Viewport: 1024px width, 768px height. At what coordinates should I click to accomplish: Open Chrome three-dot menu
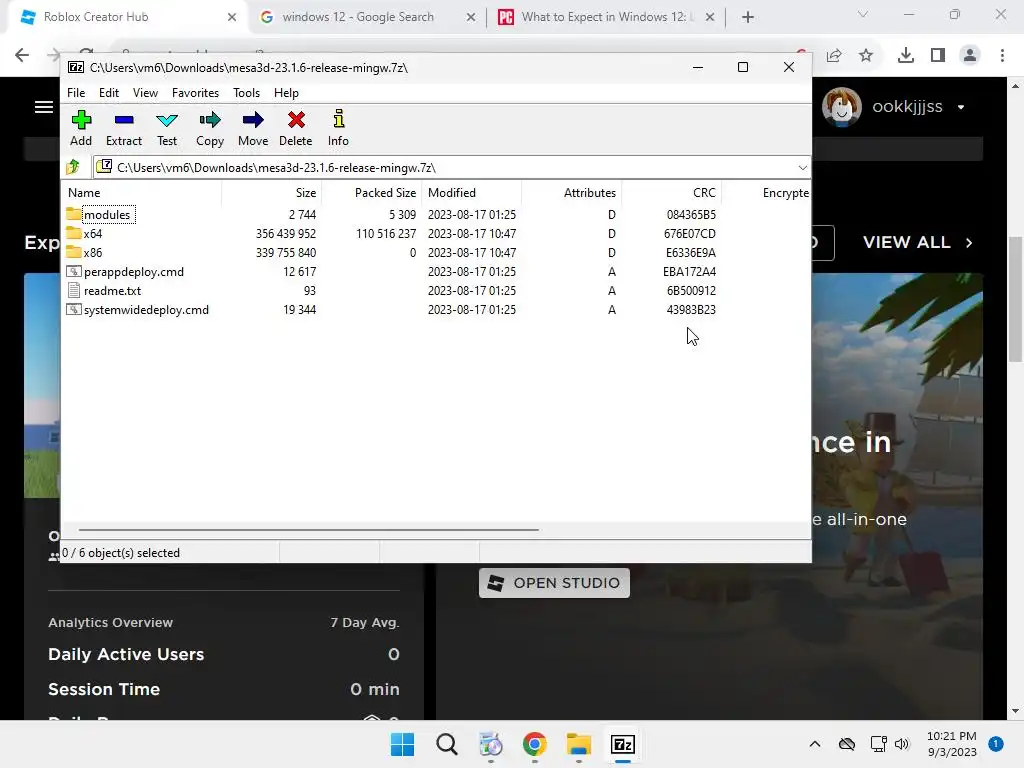tap(1002, 55)
